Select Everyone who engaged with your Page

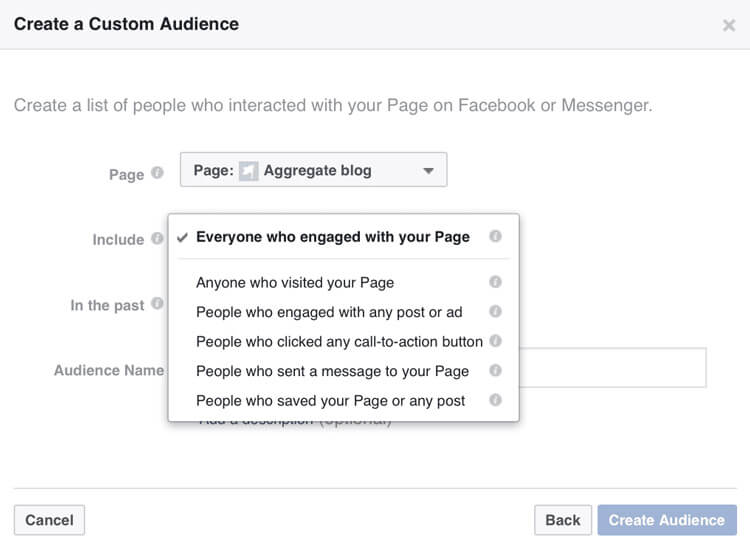[343, 237]
